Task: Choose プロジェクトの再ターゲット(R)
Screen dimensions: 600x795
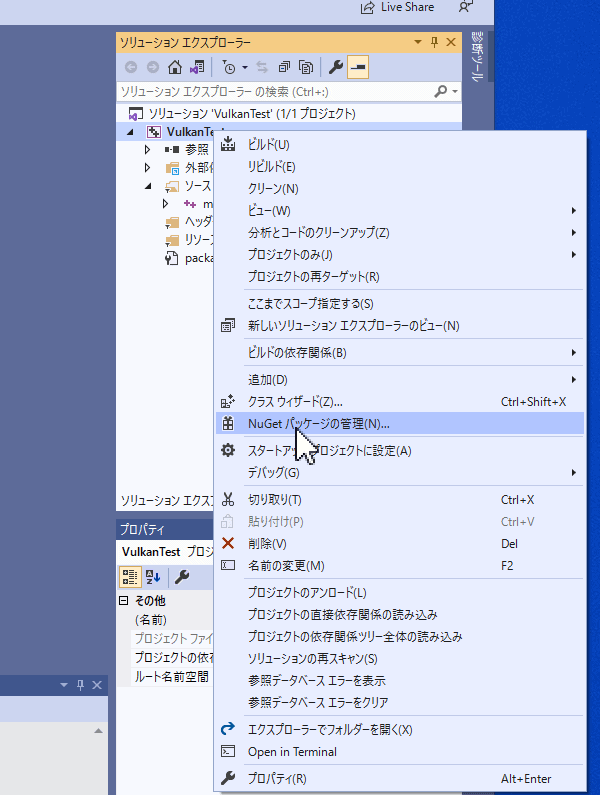Action: pyautogui.click(x=400, y=276)
